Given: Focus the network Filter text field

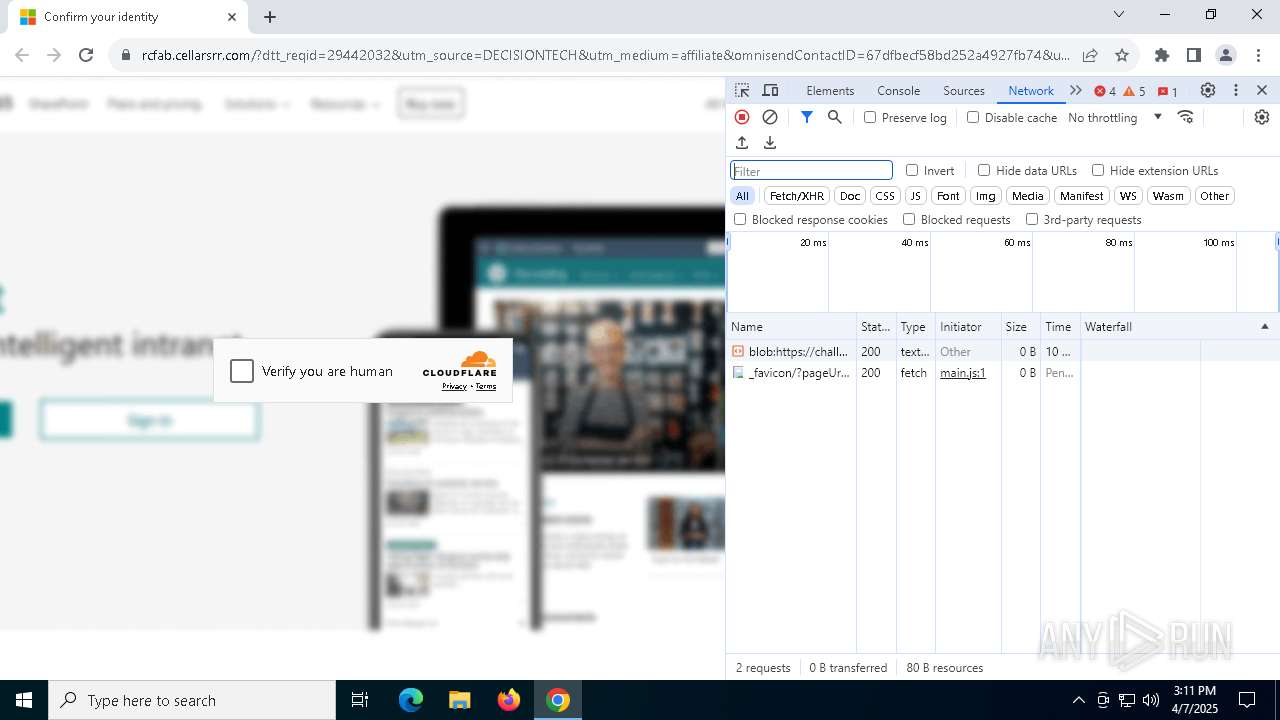Looking at the screenshot, I should [x=811, y=171].
